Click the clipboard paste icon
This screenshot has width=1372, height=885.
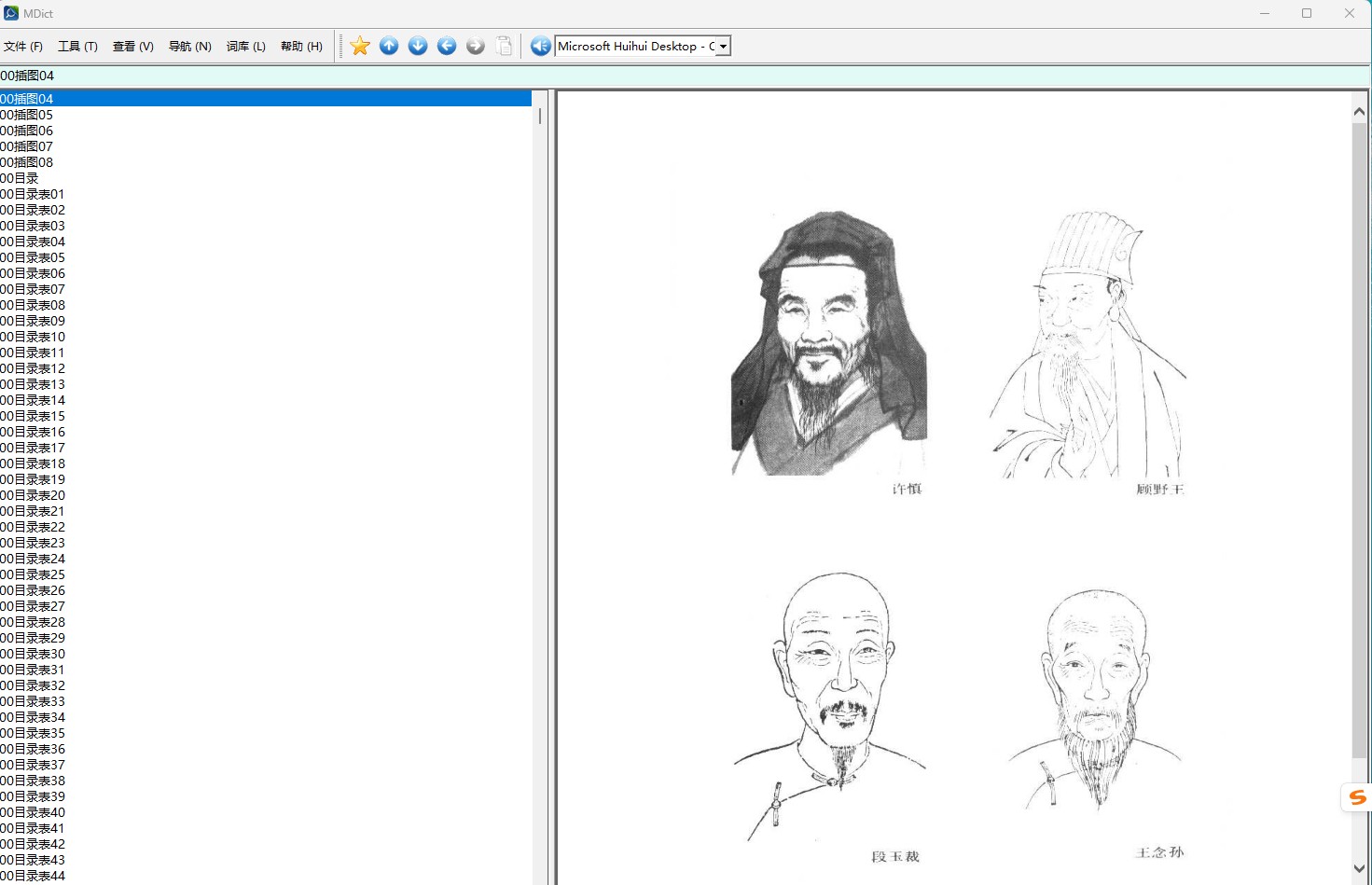pos(505,46)
